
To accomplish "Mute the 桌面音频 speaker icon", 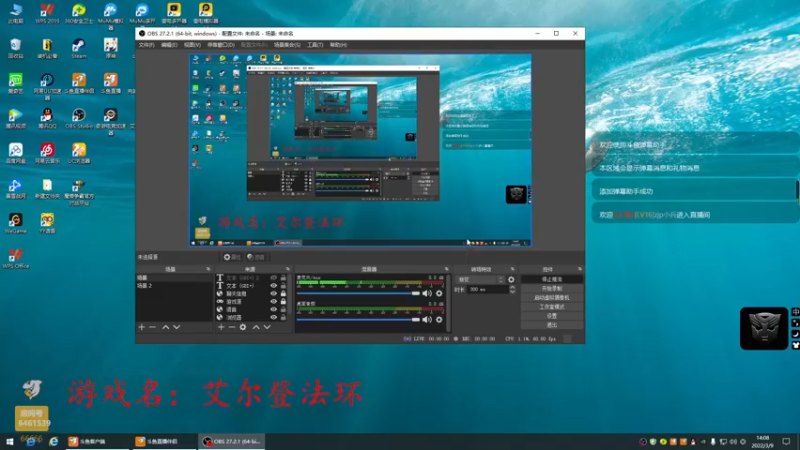I will coord(427,319).
